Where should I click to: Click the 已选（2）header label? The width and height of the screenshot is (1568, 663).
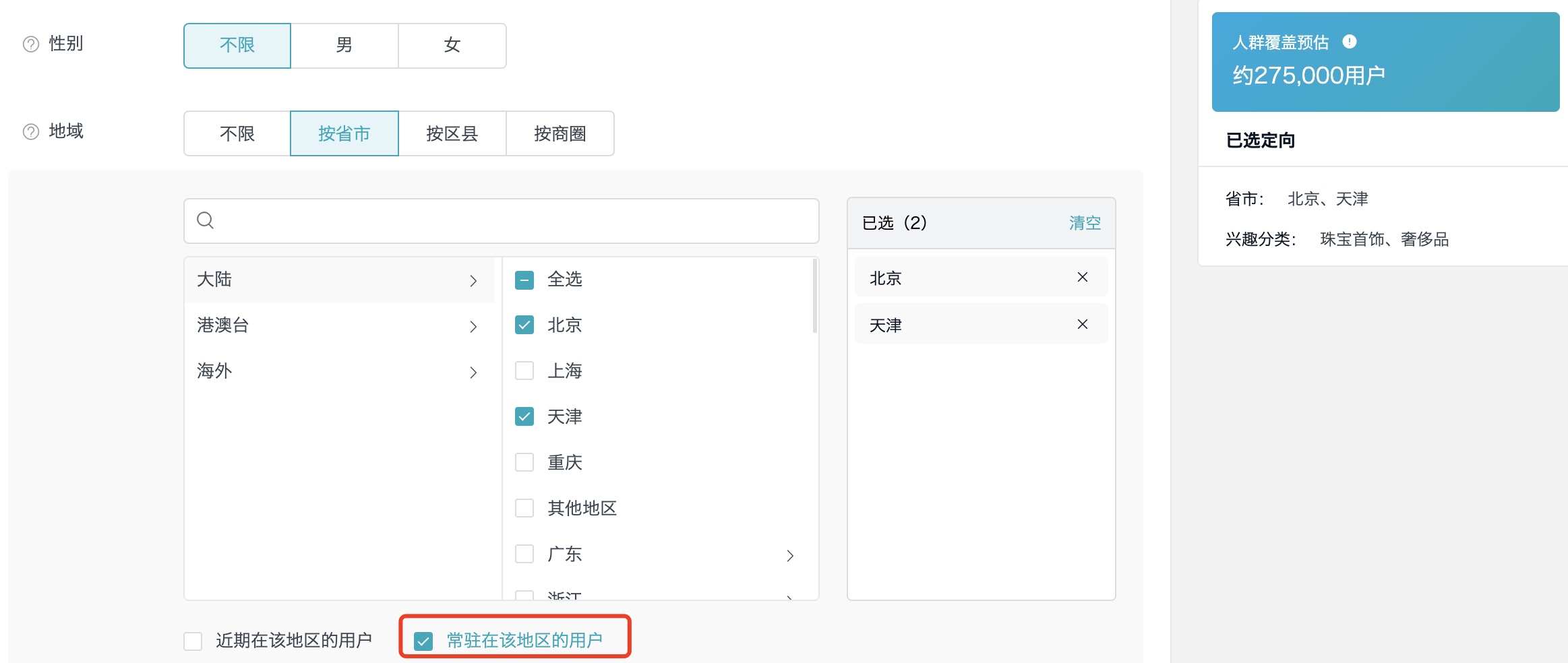tap(895, 223)
